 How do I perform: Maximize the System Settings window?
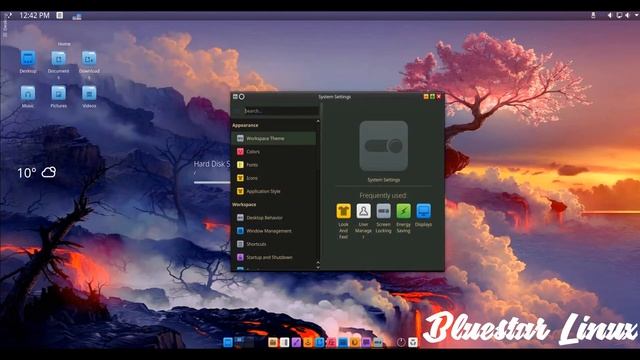[x=432, y=96]
